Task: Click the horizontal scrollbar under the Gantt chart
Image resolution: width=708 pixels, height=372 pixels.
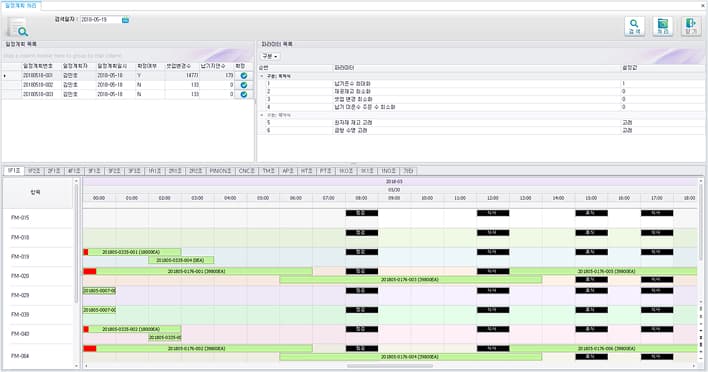Action: (390, 366)
